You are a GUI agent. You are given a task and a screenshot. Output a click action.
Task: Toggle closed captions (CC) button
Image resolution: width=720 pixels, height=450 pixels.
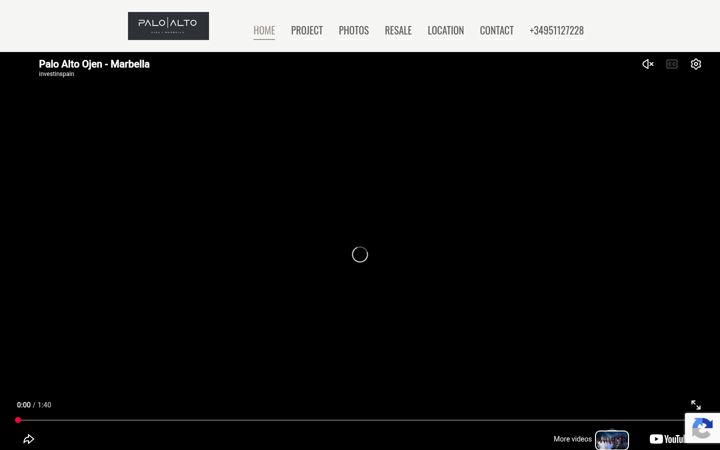tap(672, 64)
